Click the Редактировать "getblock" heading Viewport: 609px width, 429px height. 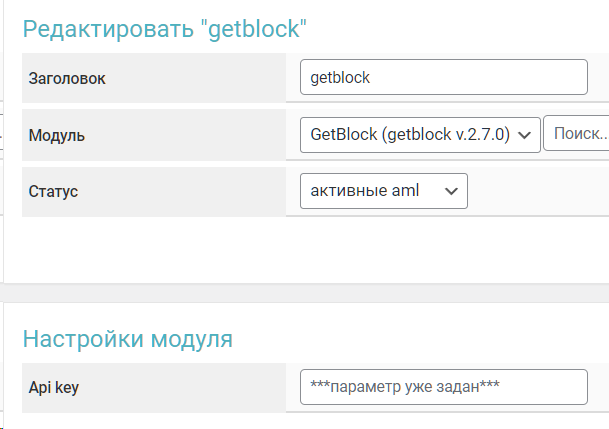click(x=164, y=28)
